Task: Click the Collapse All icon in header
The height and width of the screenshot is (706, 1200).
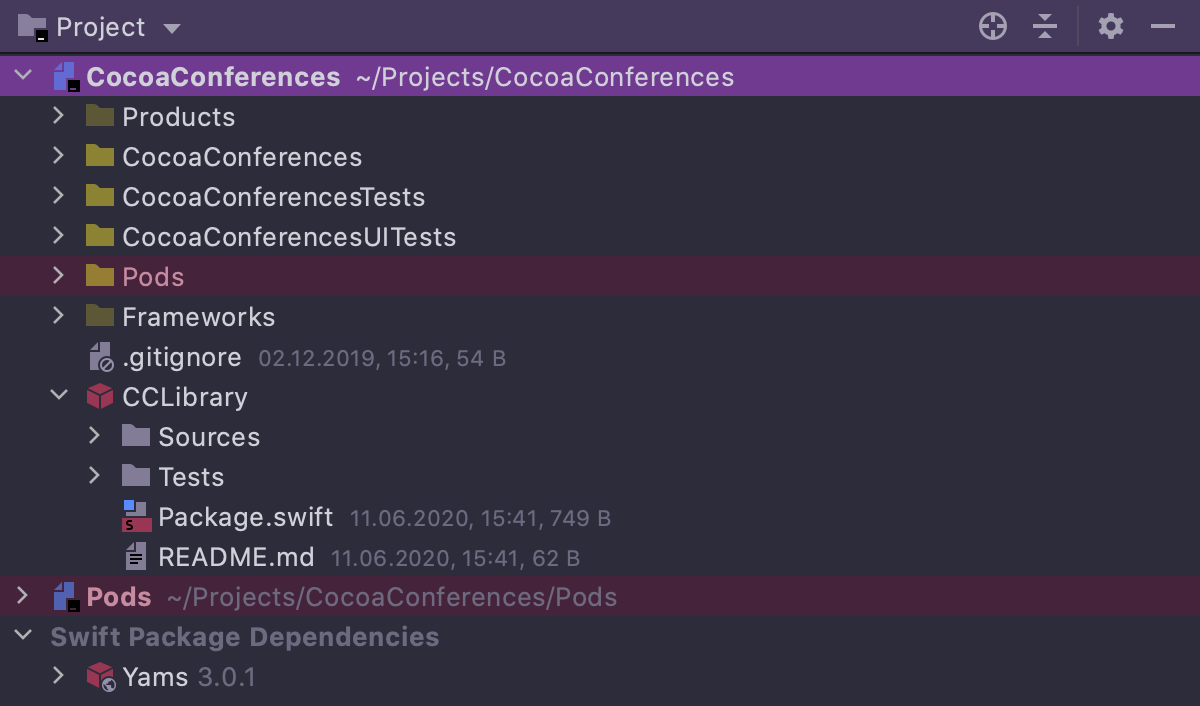Action: [x=1045, y=27]
